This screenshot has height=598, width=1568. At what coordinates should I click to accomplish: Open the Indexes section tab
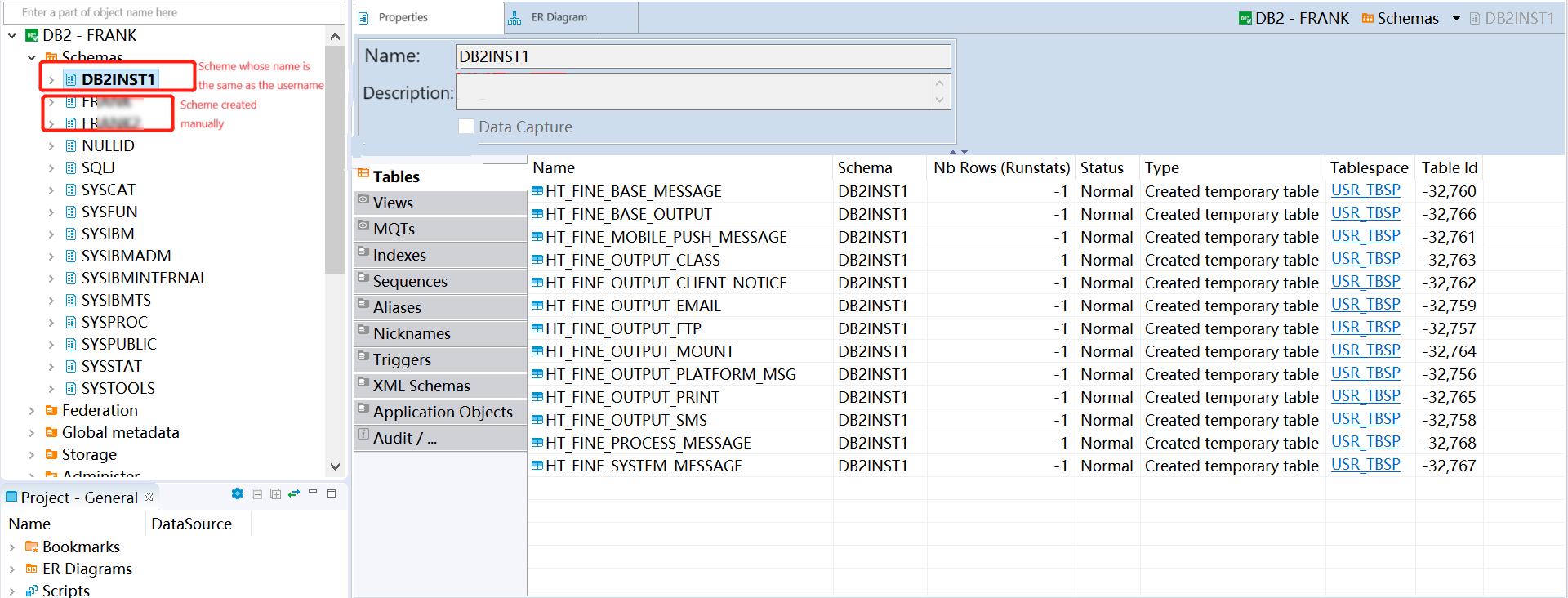[x=399, y=255]
